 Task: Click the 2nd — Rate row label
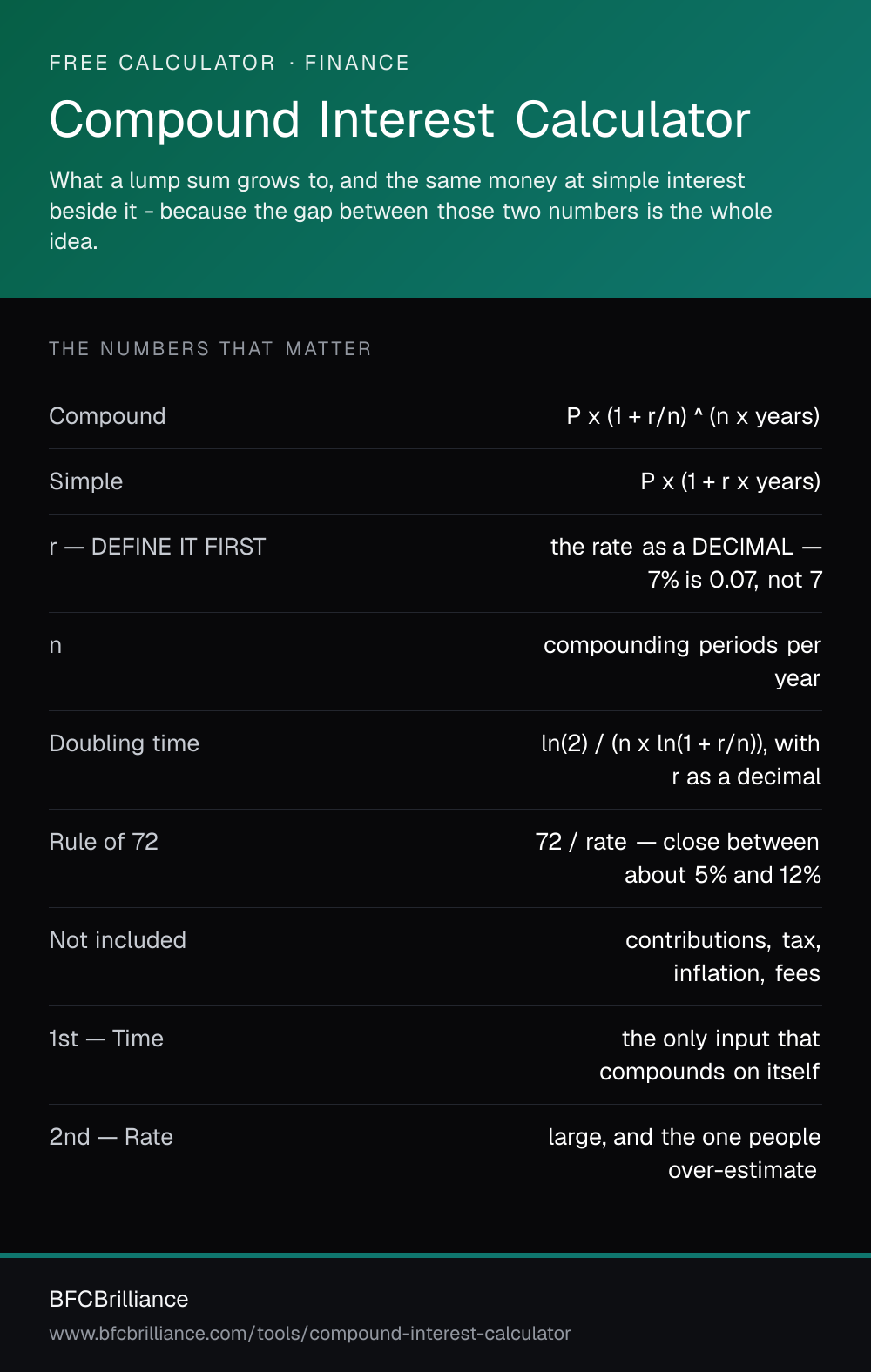[x=111, y=1137]
